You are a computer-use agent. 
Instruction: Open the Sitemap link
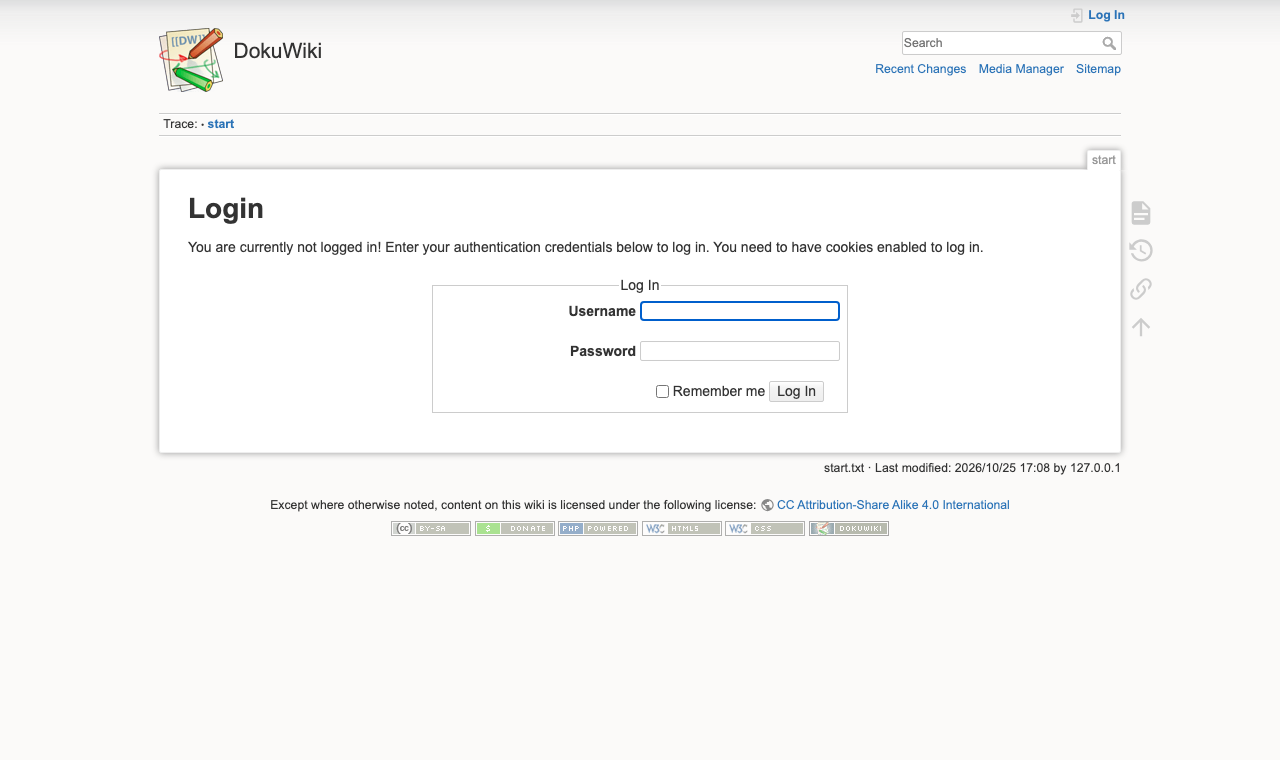[1098, 69]
